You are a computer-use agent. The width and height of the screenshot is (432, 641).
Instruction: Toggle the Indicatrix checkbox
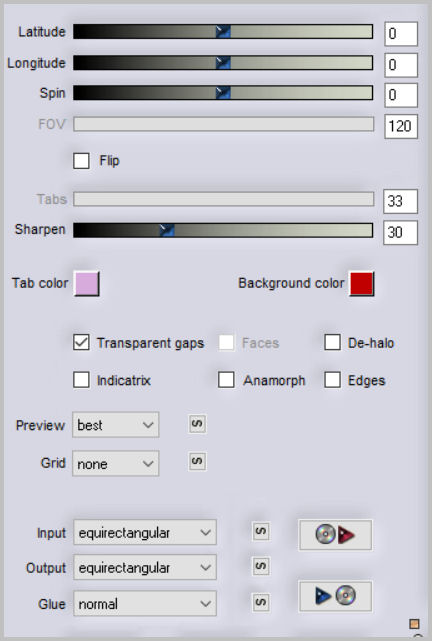pyautogui.click(x=81, y=380)
